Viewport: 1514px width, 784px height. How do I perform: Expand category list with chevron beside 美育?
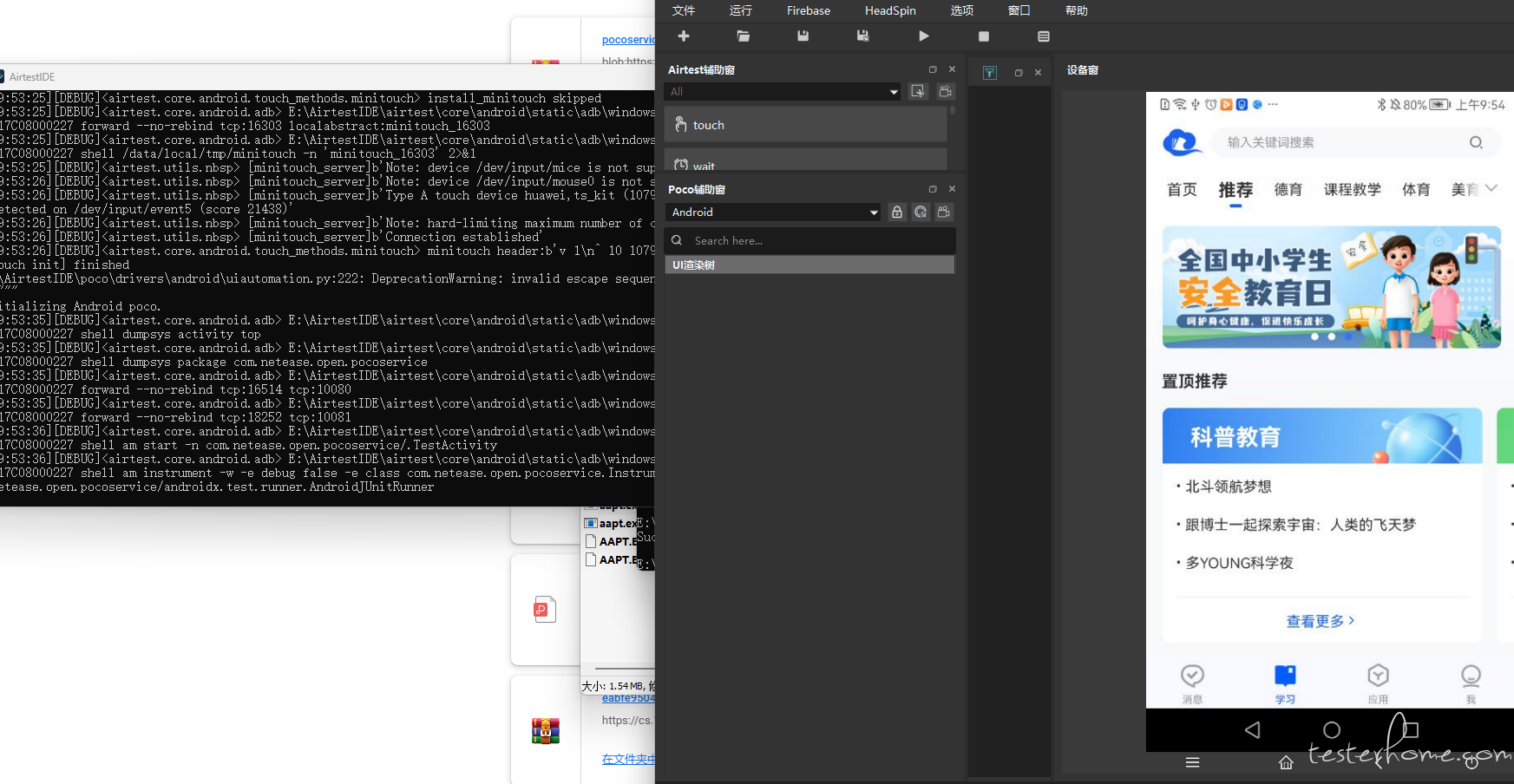click(1491, 188)
